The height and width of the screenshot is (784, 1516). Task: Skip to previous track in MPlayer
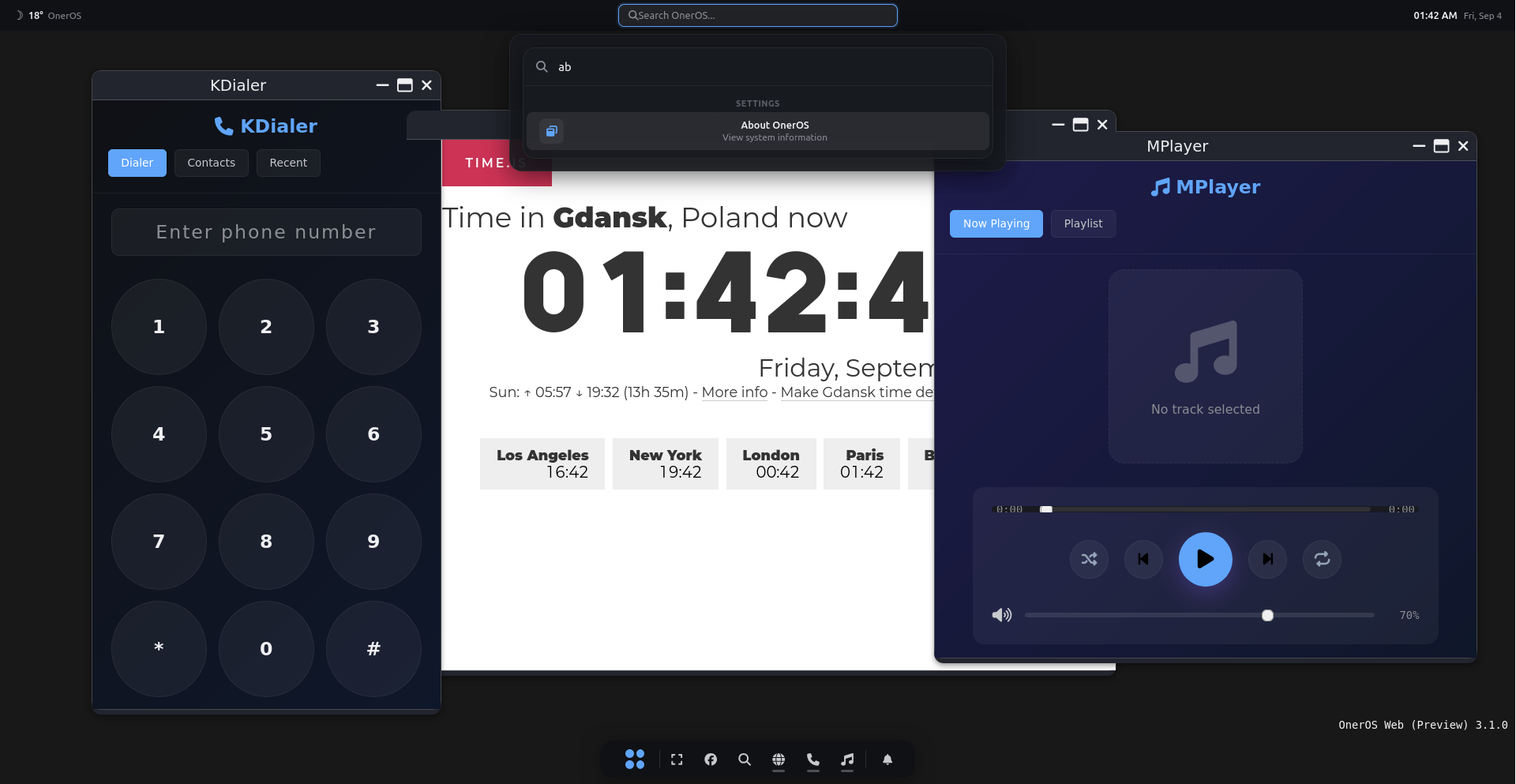1143,559
